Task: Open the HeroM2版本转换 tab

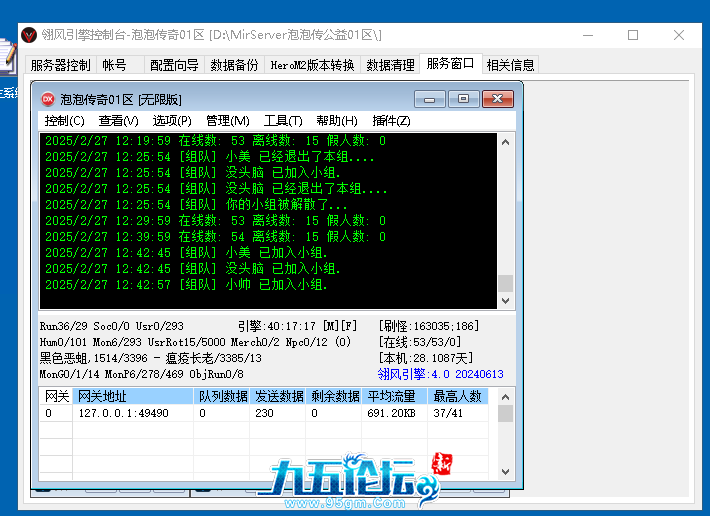Action: (x=312, y=65)
